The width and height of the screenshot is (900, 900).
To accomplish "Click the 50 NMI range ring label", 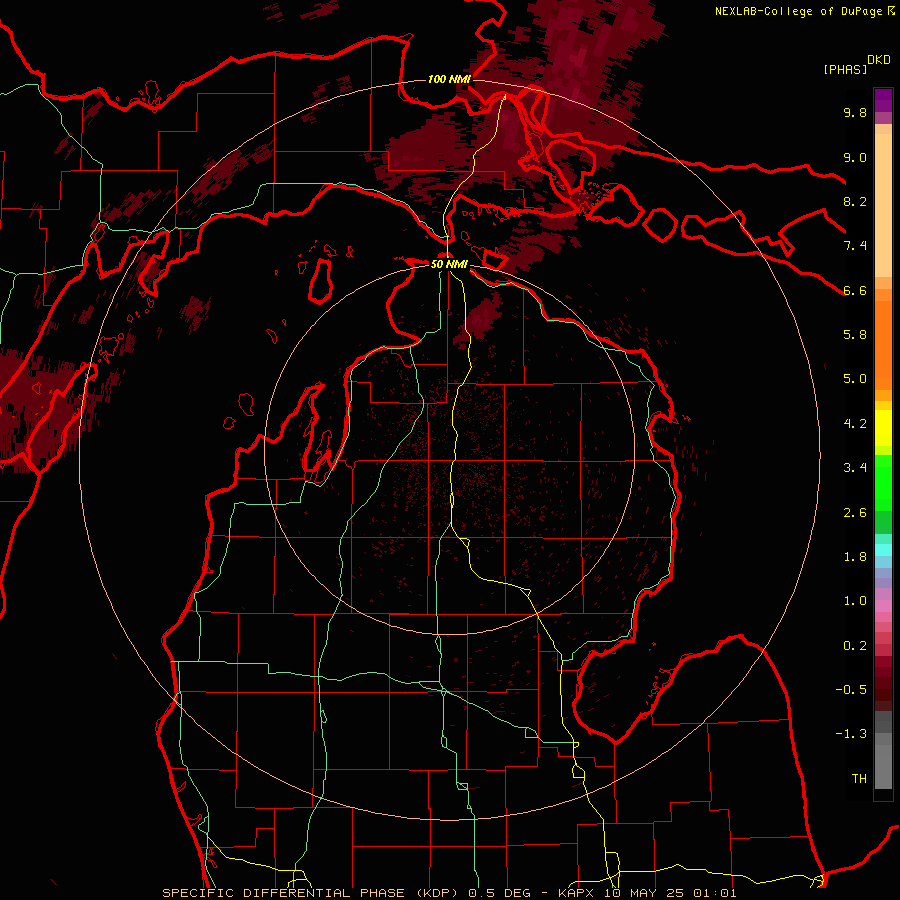I will [449, 264].
